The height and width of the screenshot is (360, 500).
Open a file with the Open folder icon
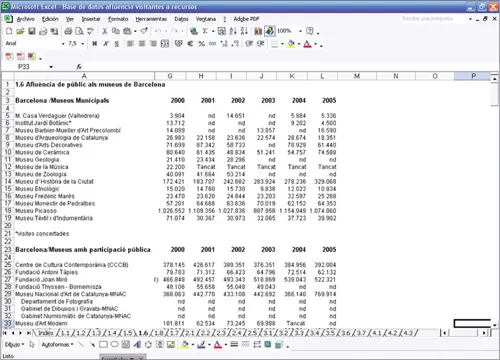coord(20,31)
